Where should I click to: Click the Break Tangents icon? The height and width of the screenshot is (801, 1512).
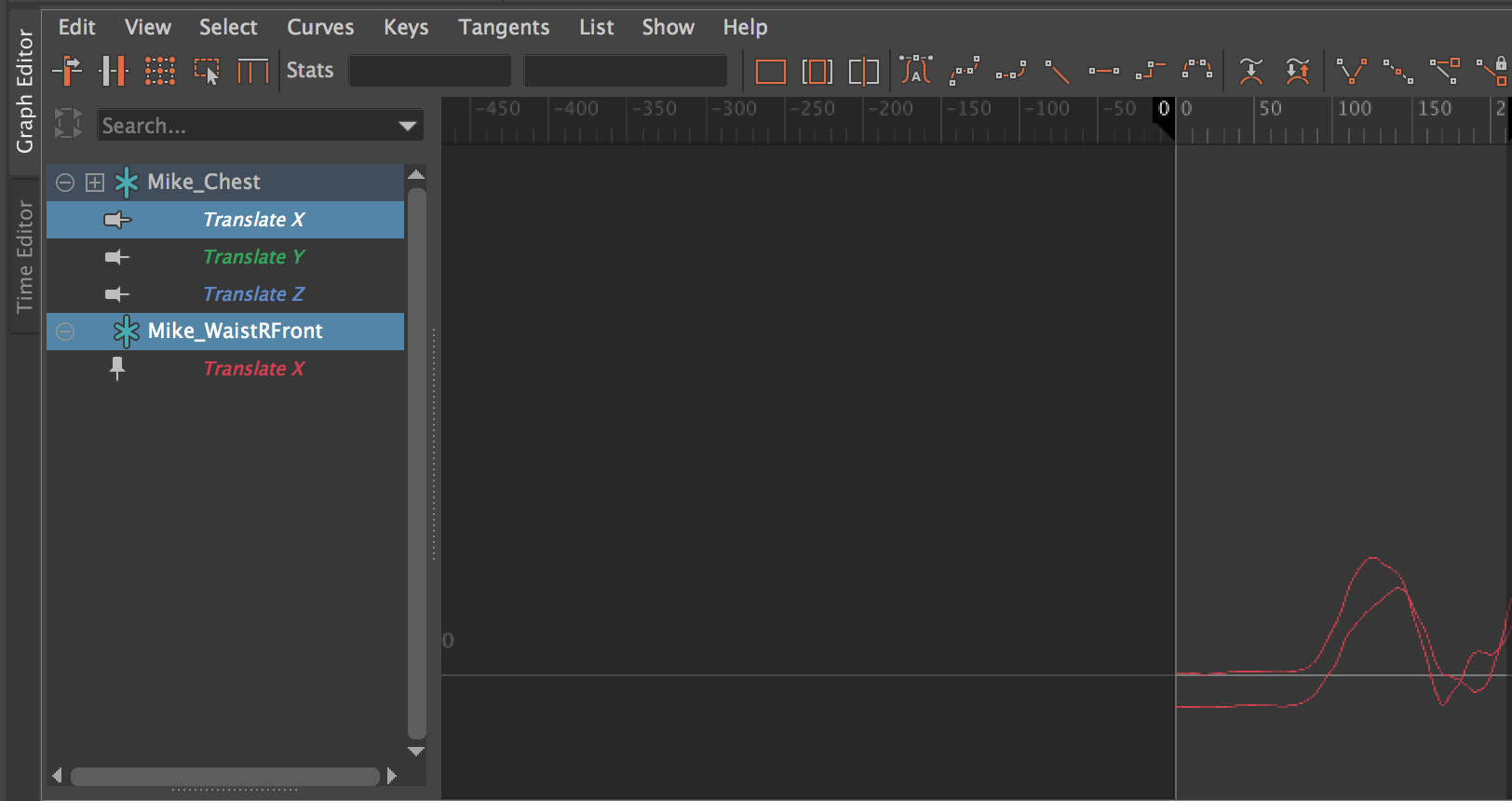(x=1351, y=71)
